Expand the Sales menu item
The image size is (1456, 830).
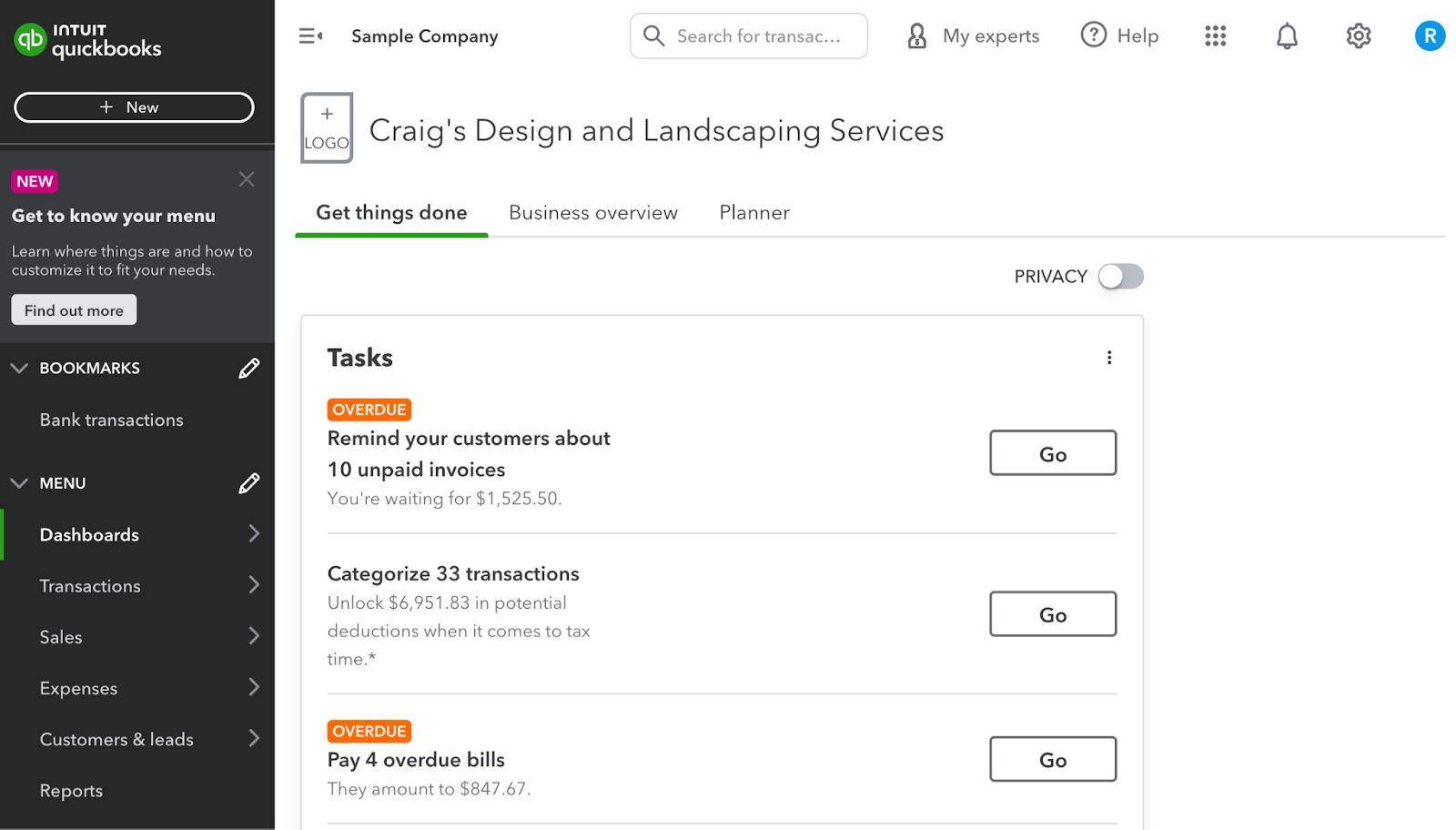tap(255, 636)
